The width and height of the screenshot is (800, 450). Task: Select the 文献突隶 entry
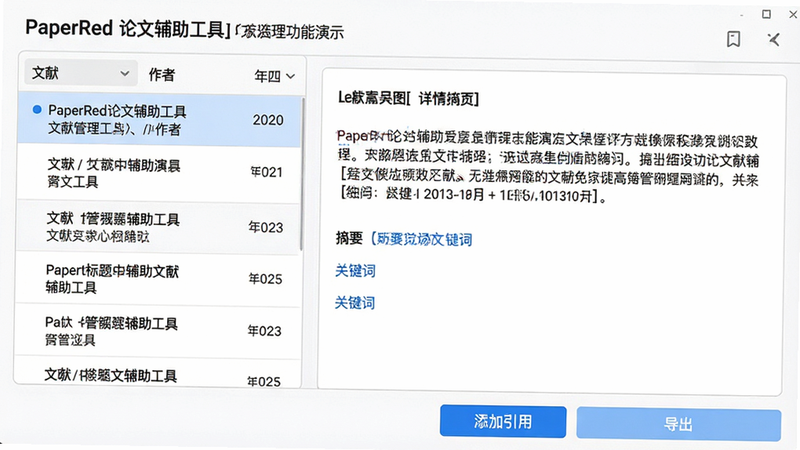(158, 227)
